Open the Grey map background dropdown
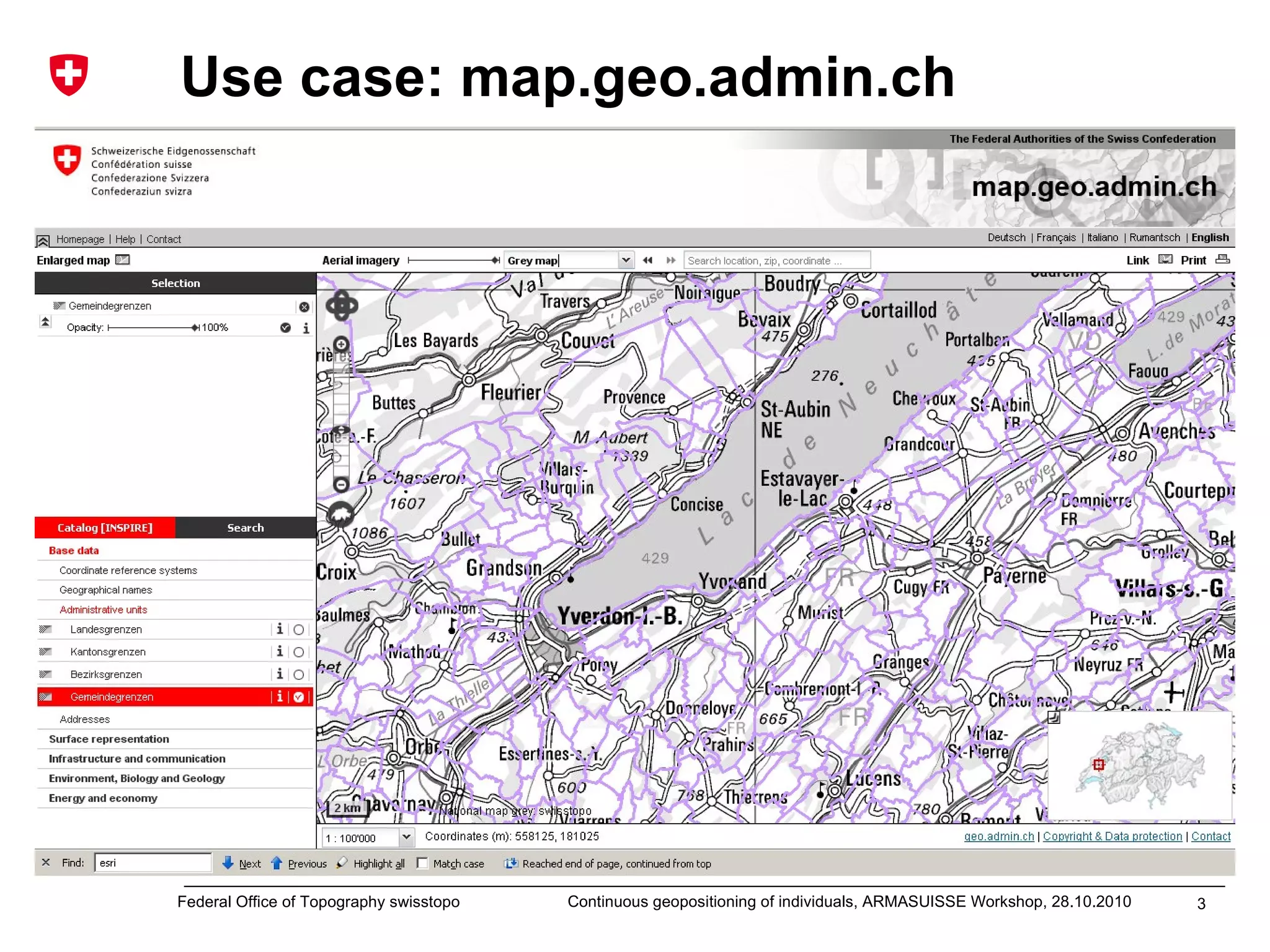The image size is (1270, 952). [x=626, y=260]
